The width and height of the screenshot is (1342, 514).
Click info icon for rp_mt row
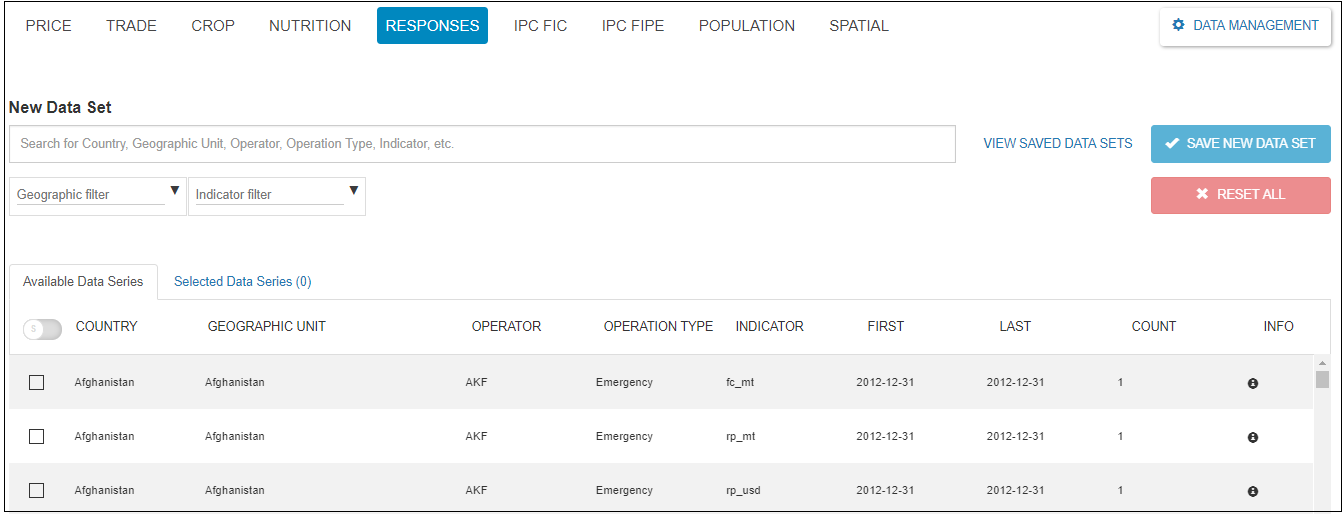1252,438
